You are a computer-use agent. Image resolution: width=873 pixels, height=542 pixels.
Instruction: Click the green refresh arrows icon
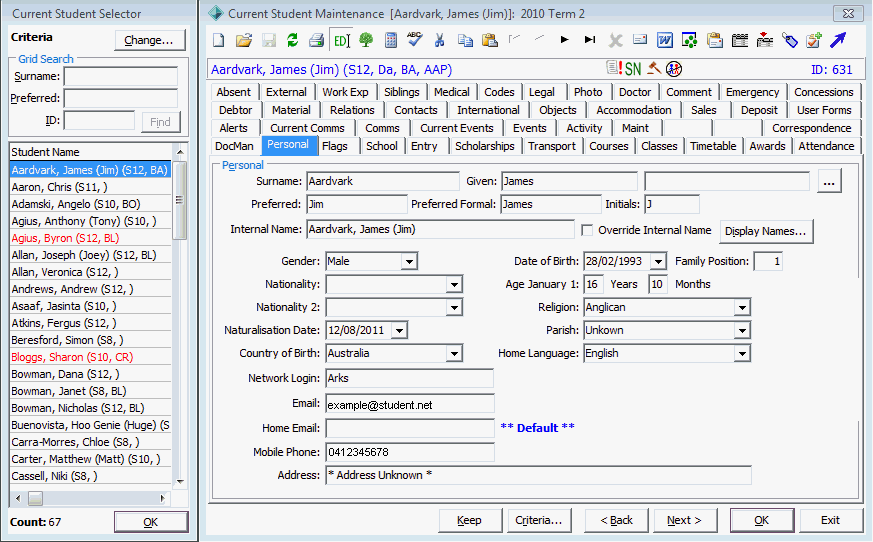click(x=293, y=40)
